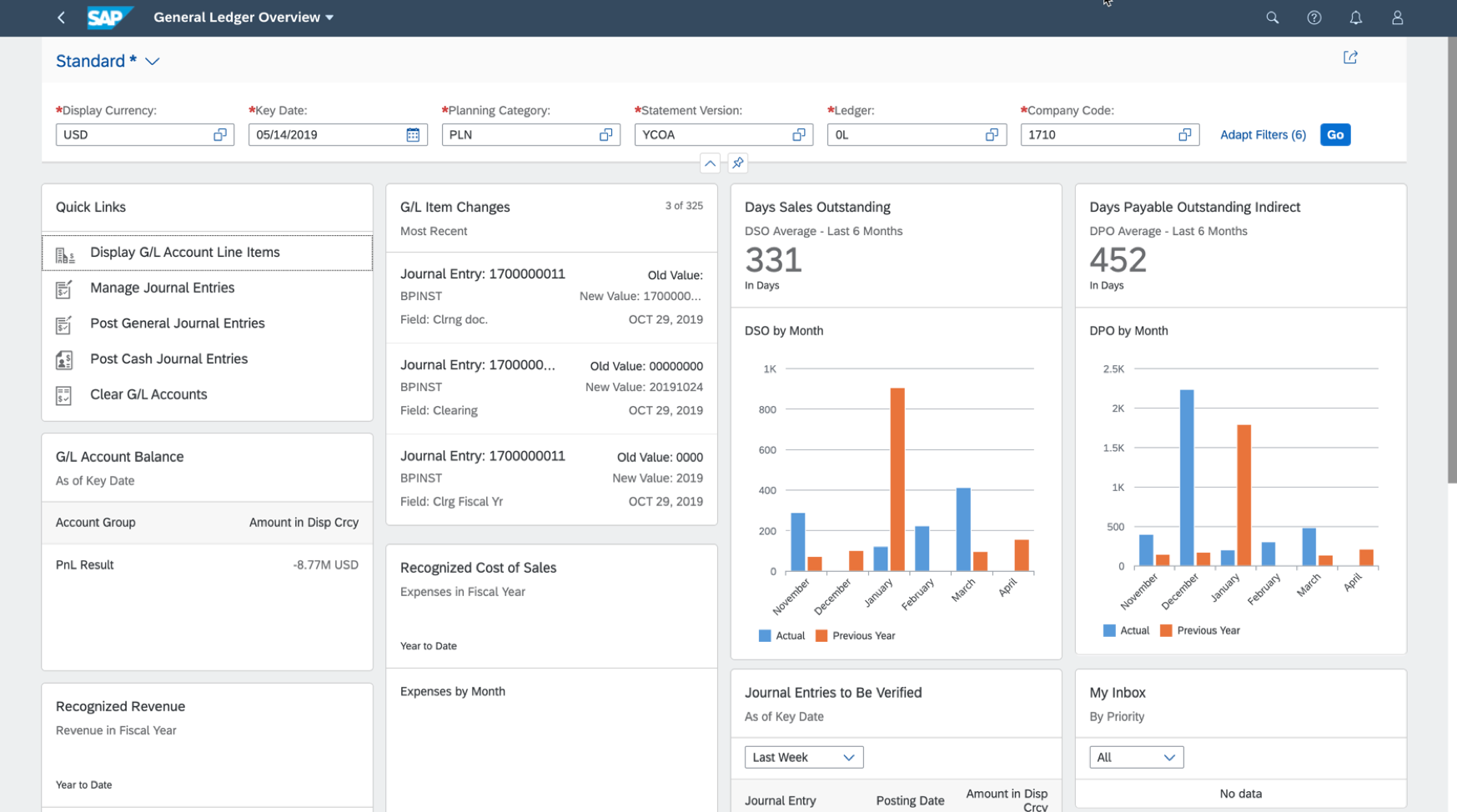Open value help for Display Currency
Viewport: 1457px width, 812px height.
point(220,135)
